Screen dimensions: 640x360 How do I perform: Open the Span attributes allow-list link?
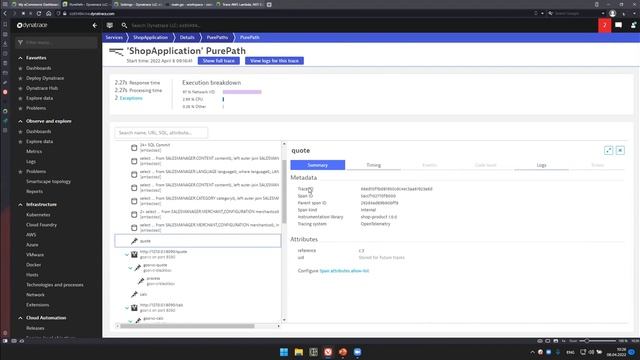click(344, 271)
